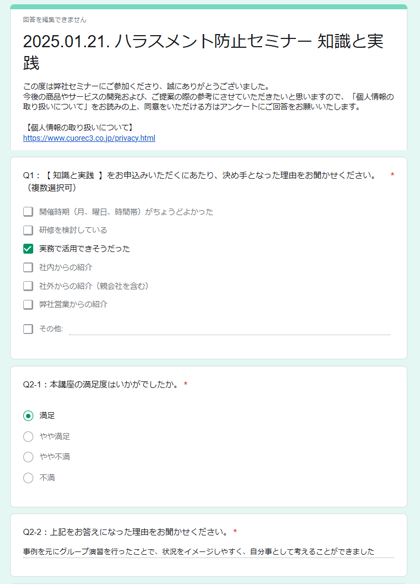Click the Q1 question heading text

[x=199, y=181]
